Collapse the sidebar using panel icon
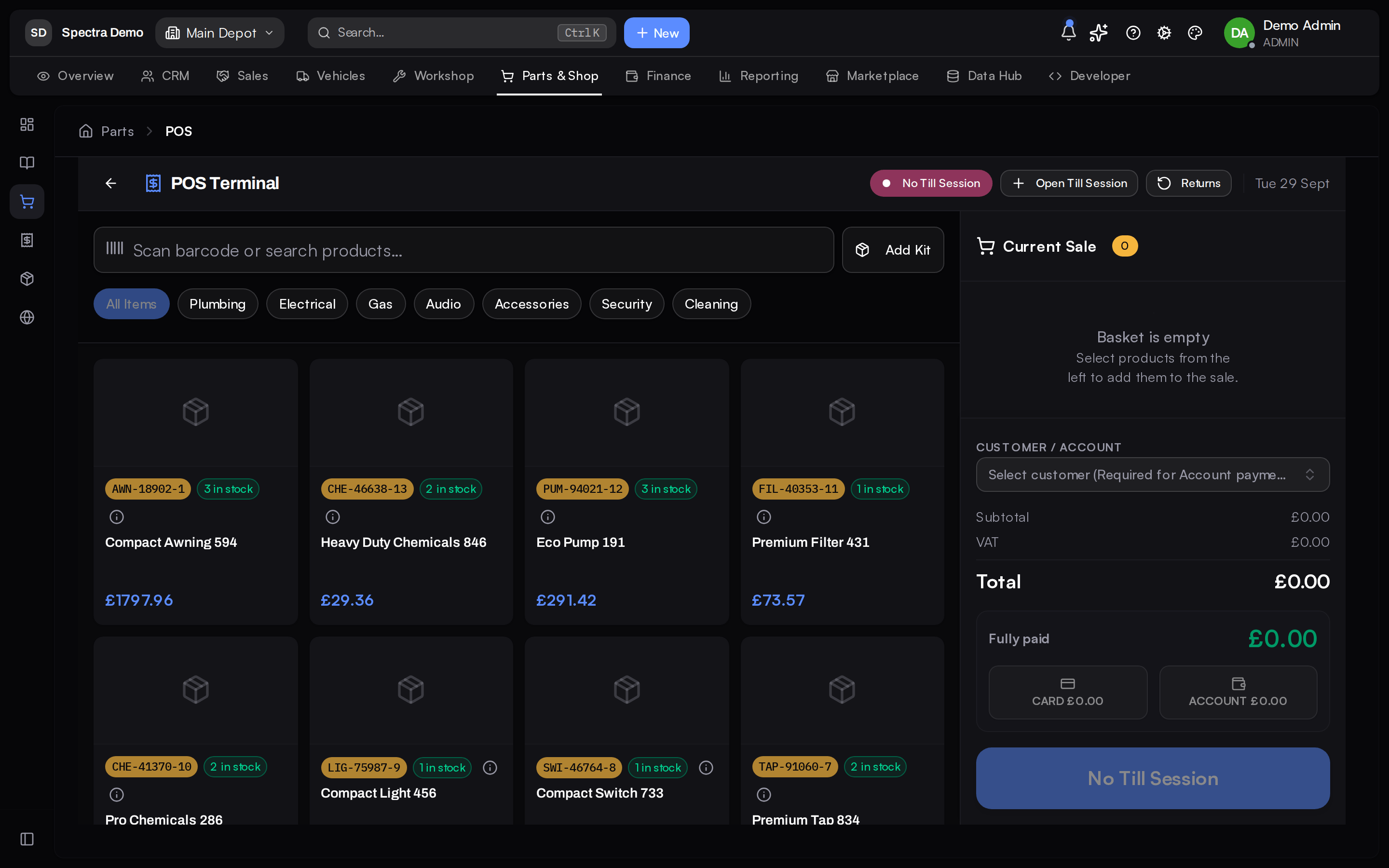The height and width of the screenshot is (868, 1389). (27, 839)
